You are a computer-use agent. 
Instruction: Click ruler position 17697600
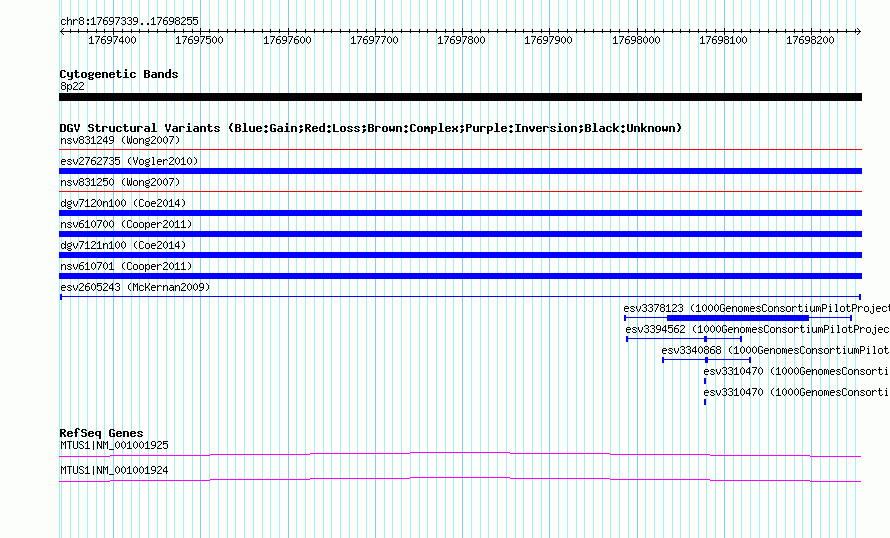point(287,40)
